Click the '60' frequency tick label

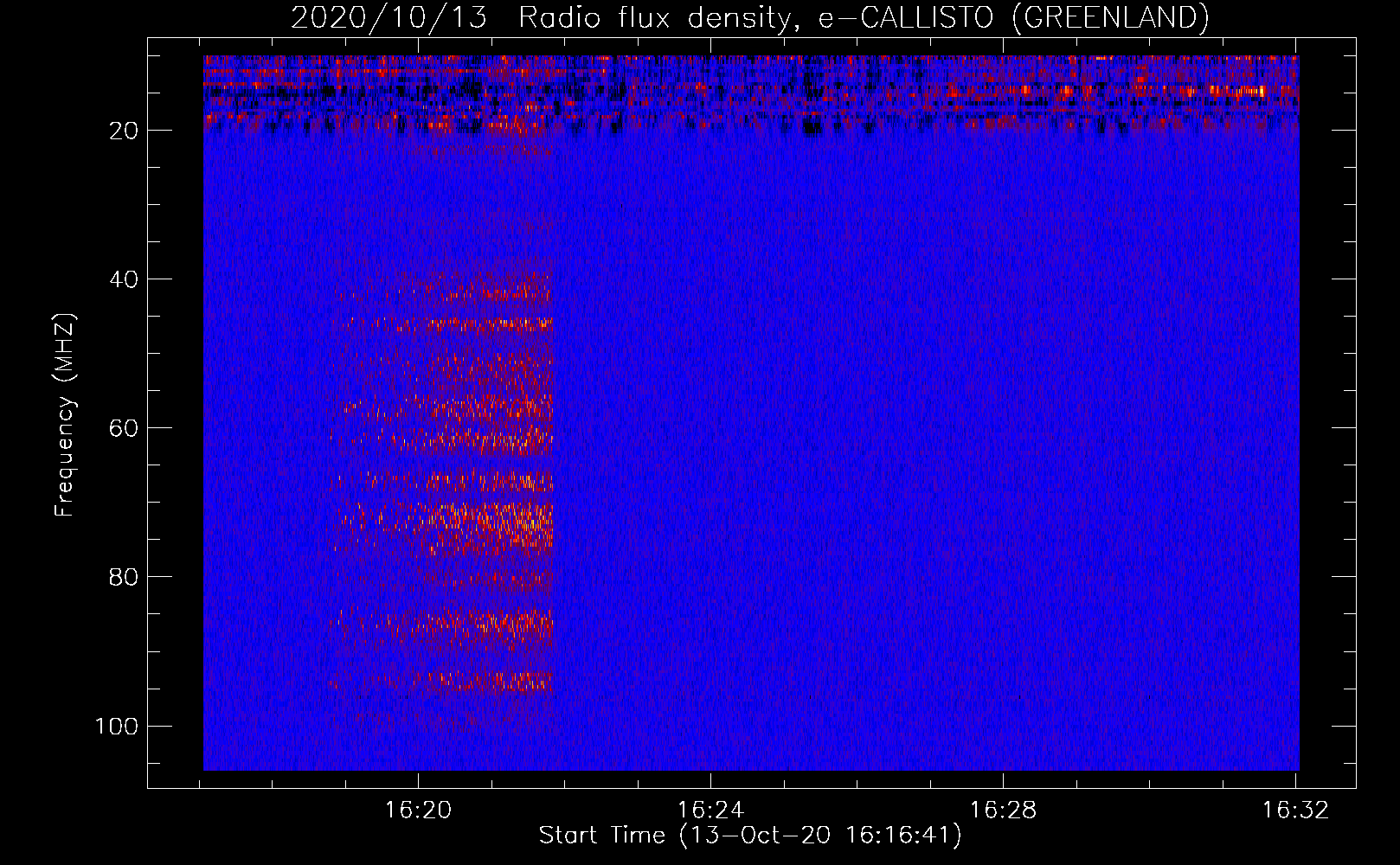click(x=124, y=428)
